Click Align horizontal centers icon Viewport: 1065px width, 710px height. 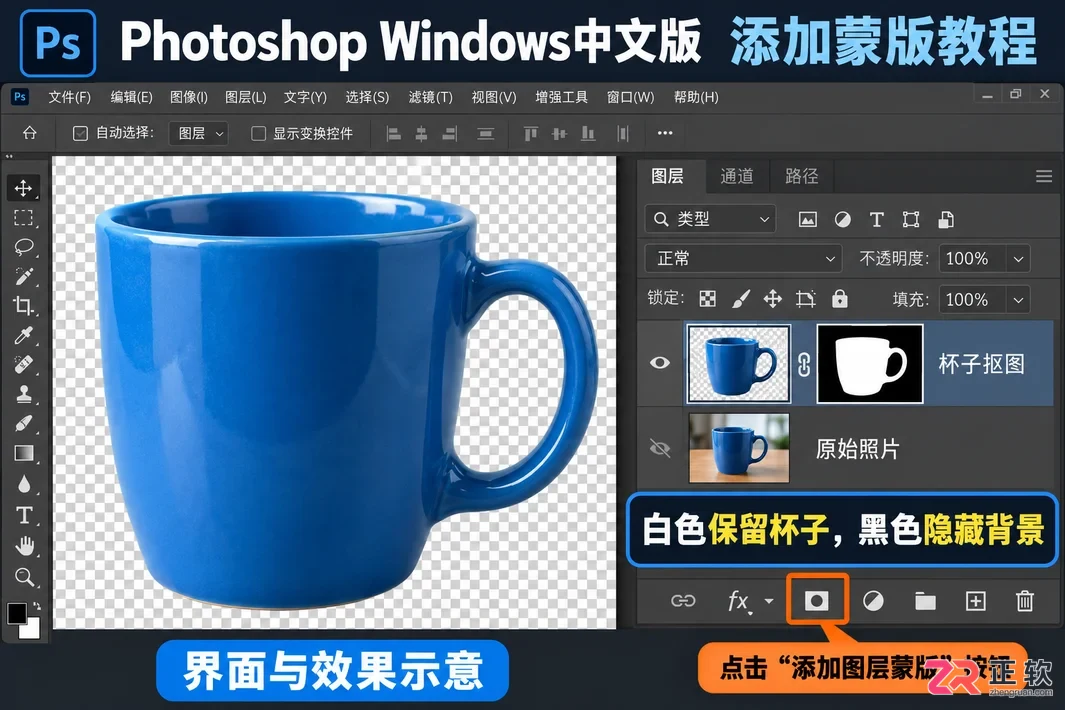(421, 134)
